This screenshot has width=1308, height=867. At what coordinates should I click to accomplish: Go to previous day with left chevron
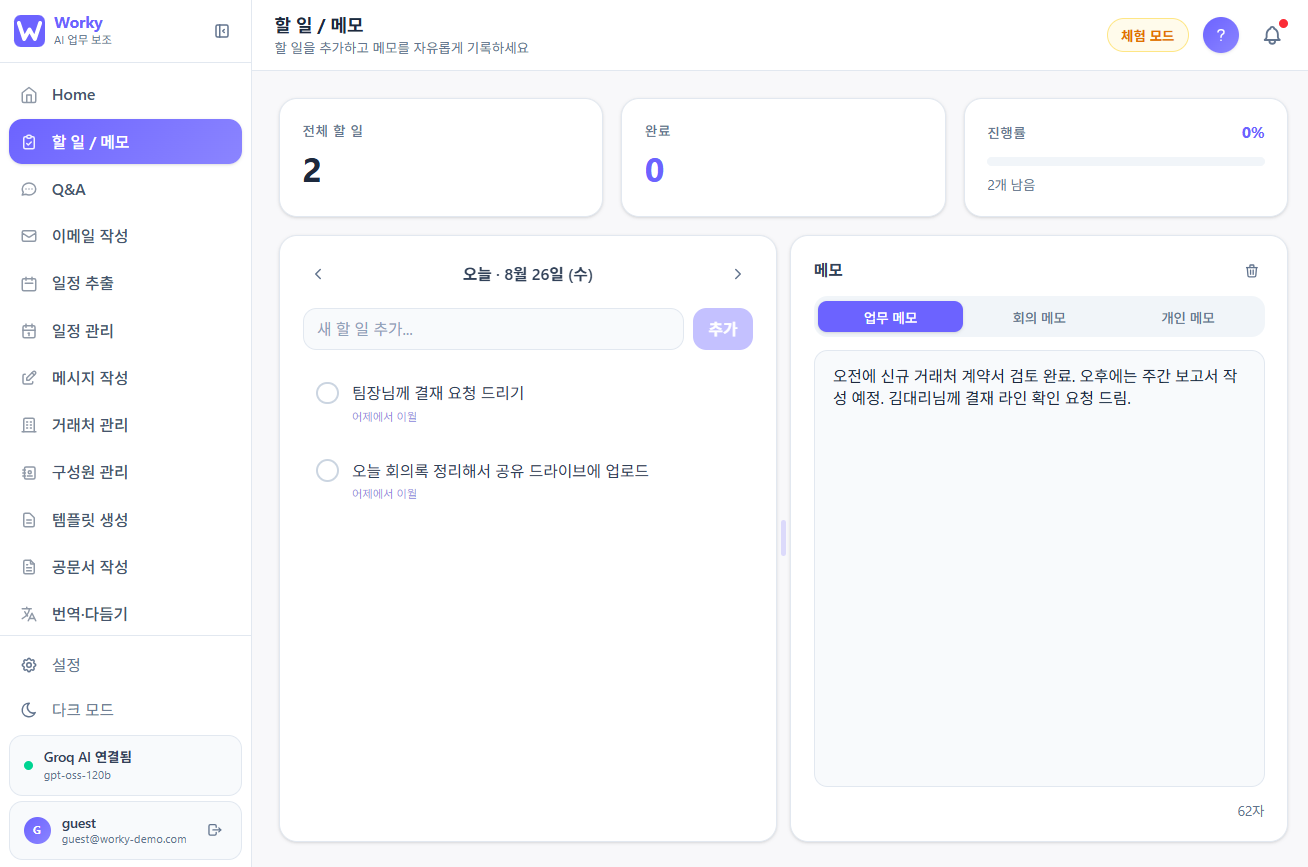click(x=318, y=274)
